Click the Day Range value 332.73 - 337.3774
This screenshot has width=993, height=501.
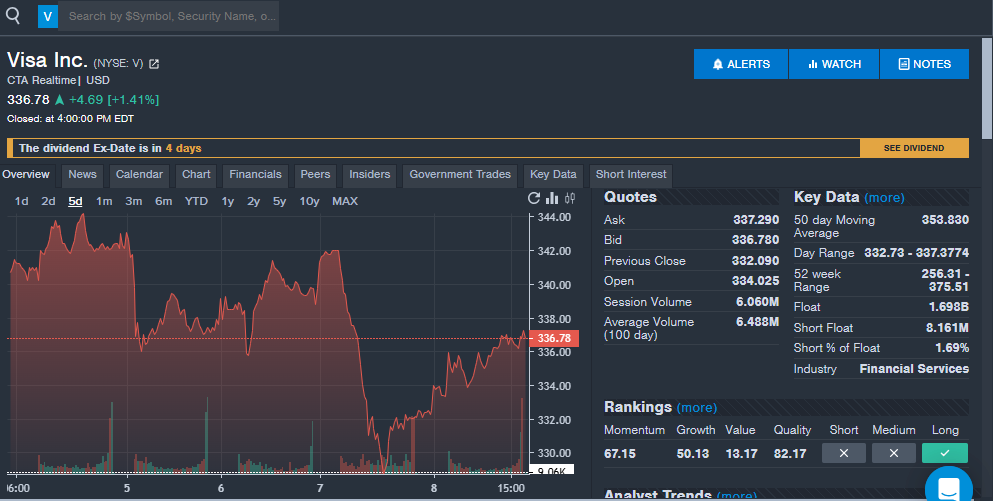916,253
